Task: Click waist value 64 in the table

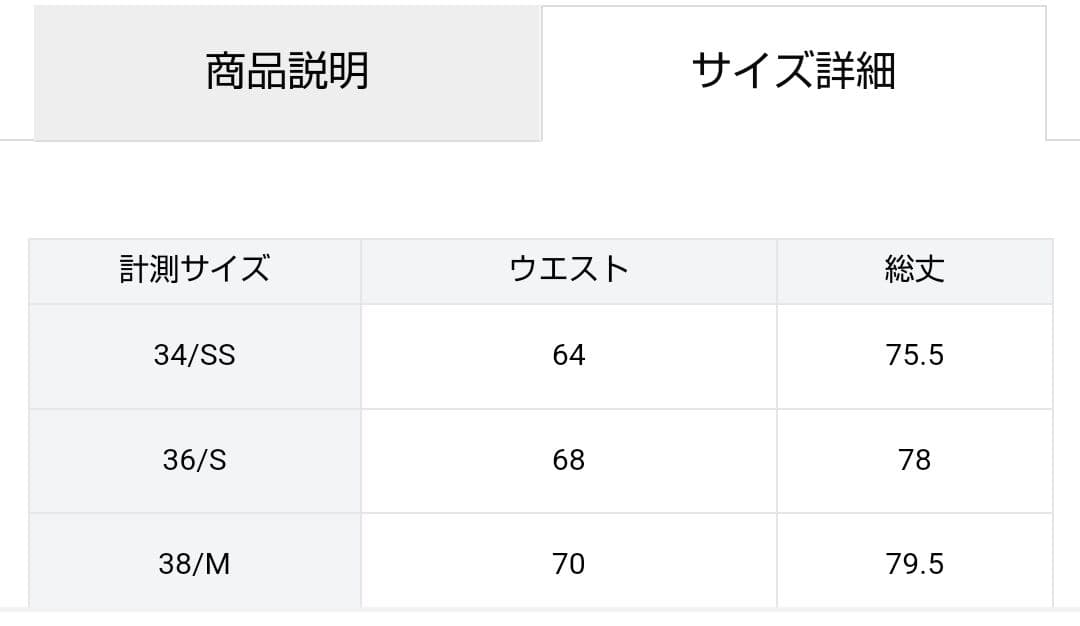Action: (x=569, y=355)
